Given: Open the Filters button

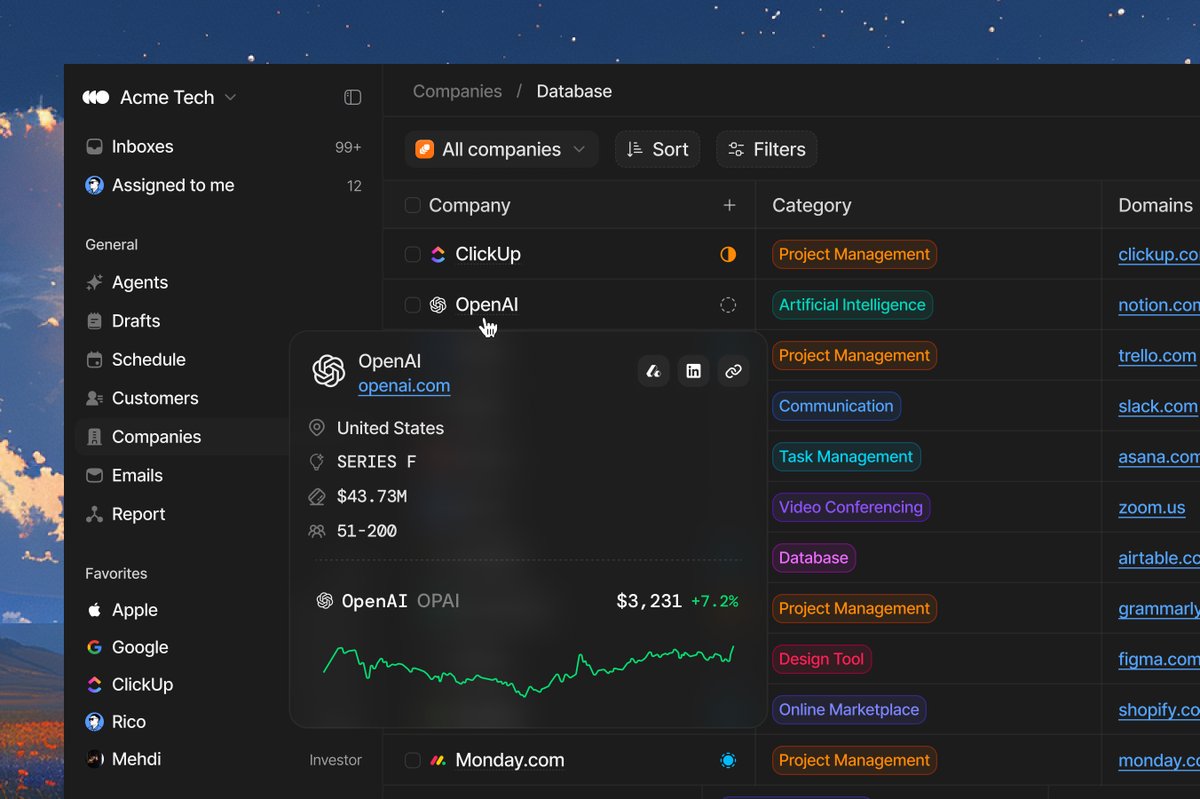Looking at the screenshot, I should pyautogui.click(x=766, y=149).
